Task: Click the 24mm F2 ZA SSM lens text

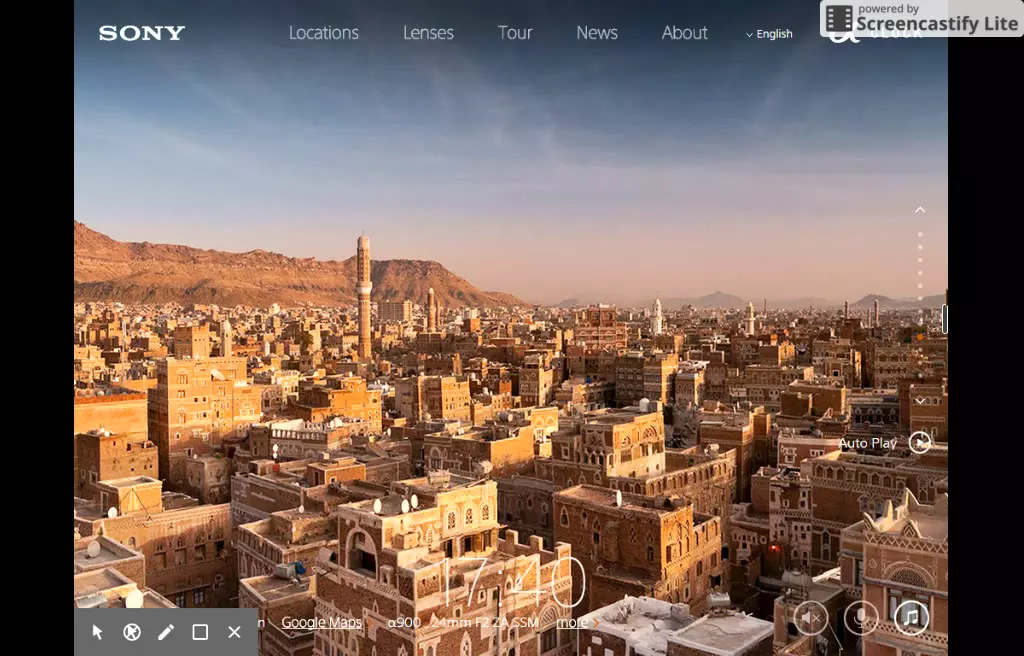Action: pyautogui.click(x=485, y=622)
